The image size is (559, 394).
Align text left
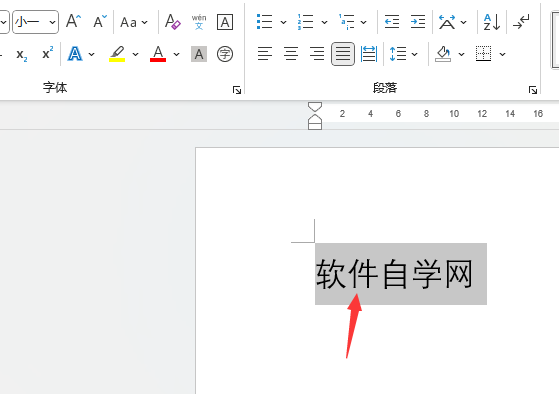[265, 54]
